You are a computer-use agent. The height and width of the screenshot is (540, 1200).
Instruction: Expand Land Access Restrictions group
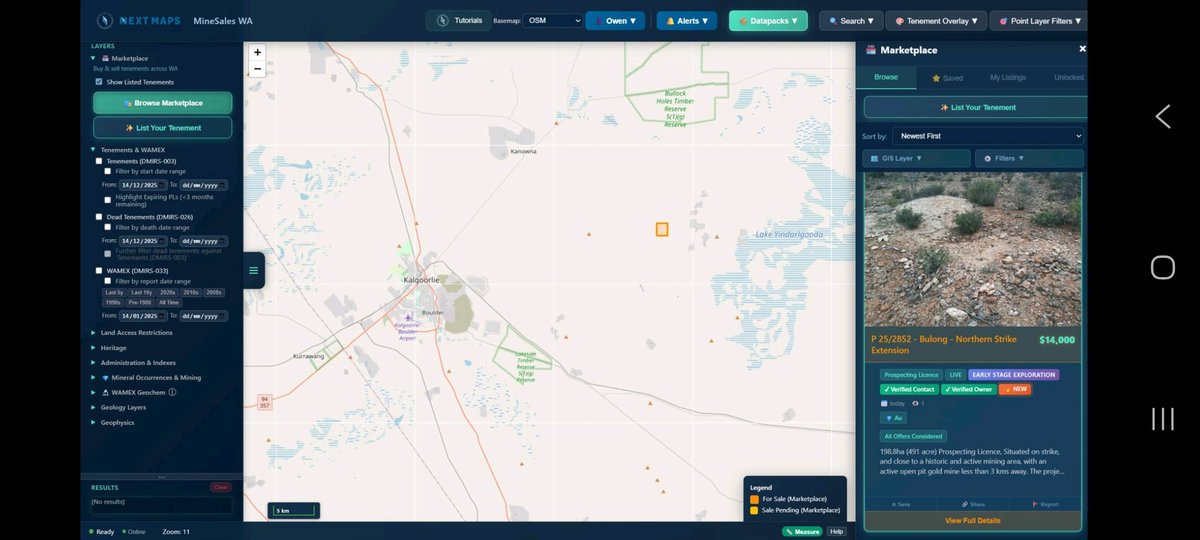point(136,333)
